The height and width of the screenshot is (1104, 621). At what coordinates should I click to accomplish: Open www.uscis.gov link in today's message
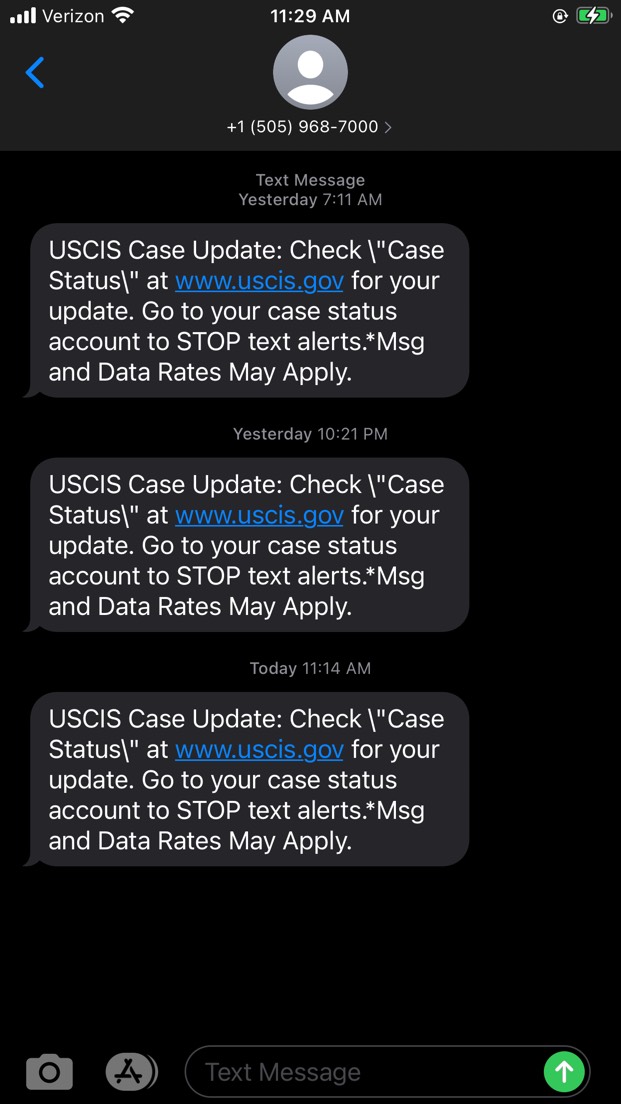tap(258, 750)
